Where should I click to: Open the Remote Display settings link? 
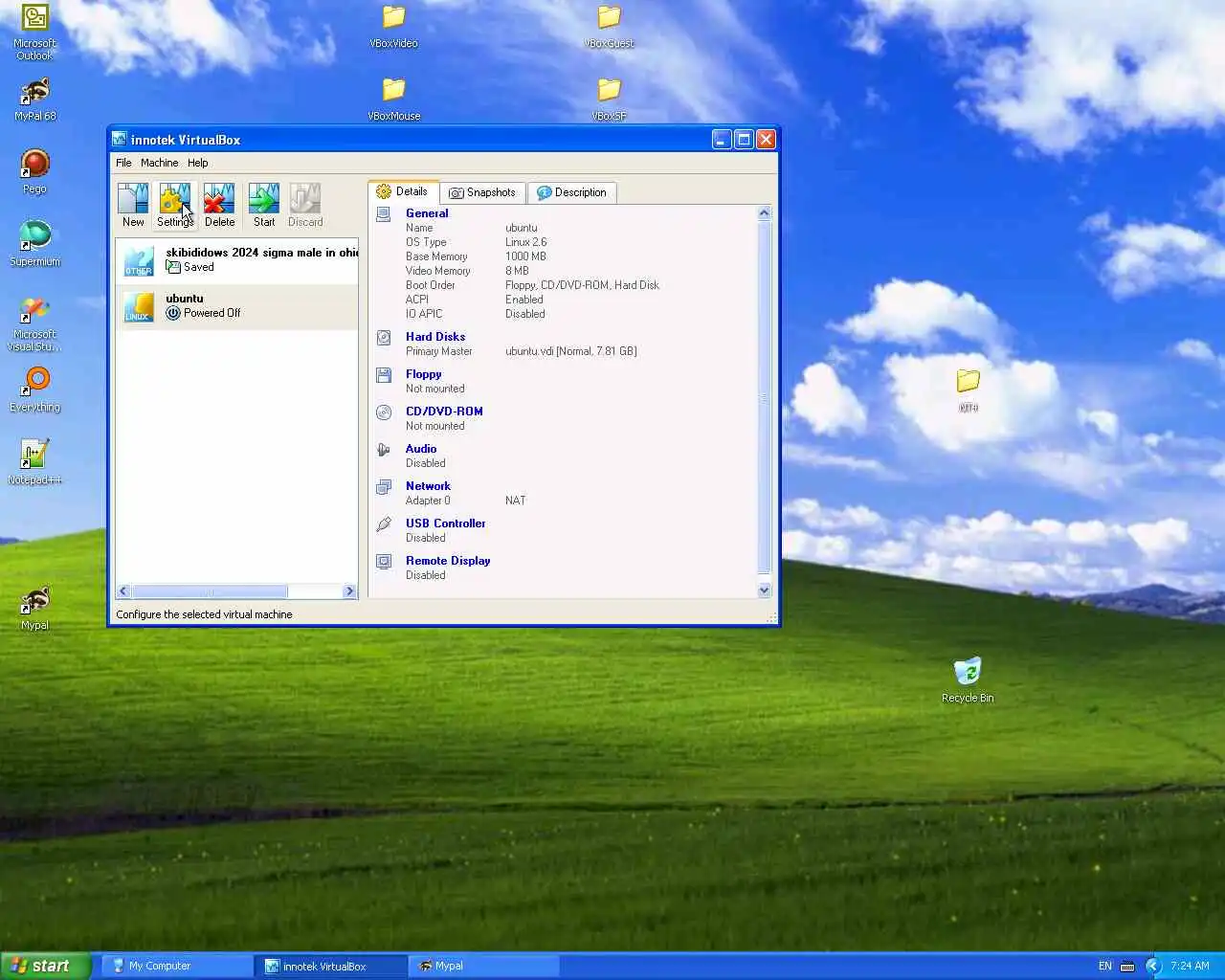pyautogui.click(x=448, y=561)
